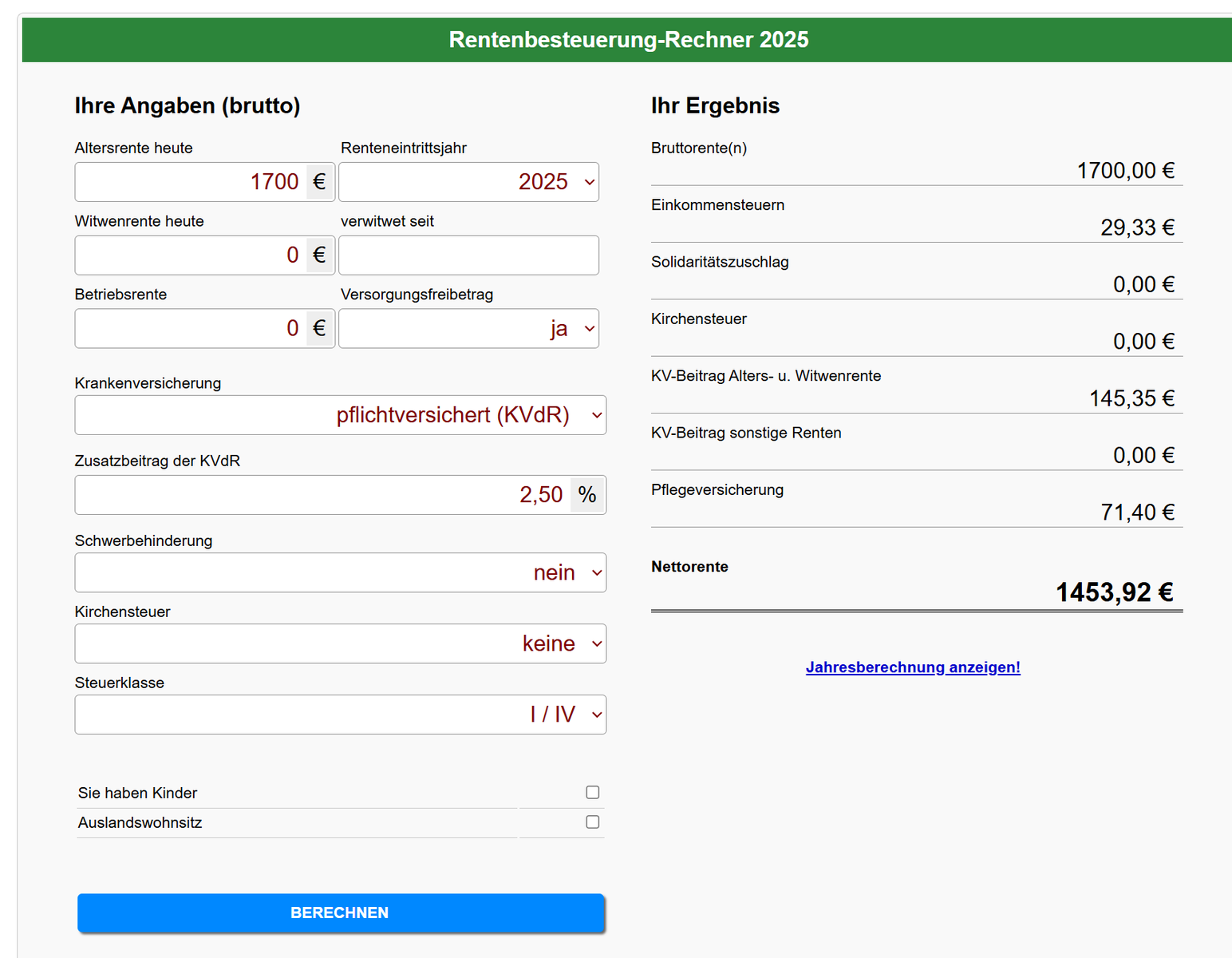Viewport: 1232px width, 958px height.
Task: Focus the verwitwet seit field
Action: 468,255
